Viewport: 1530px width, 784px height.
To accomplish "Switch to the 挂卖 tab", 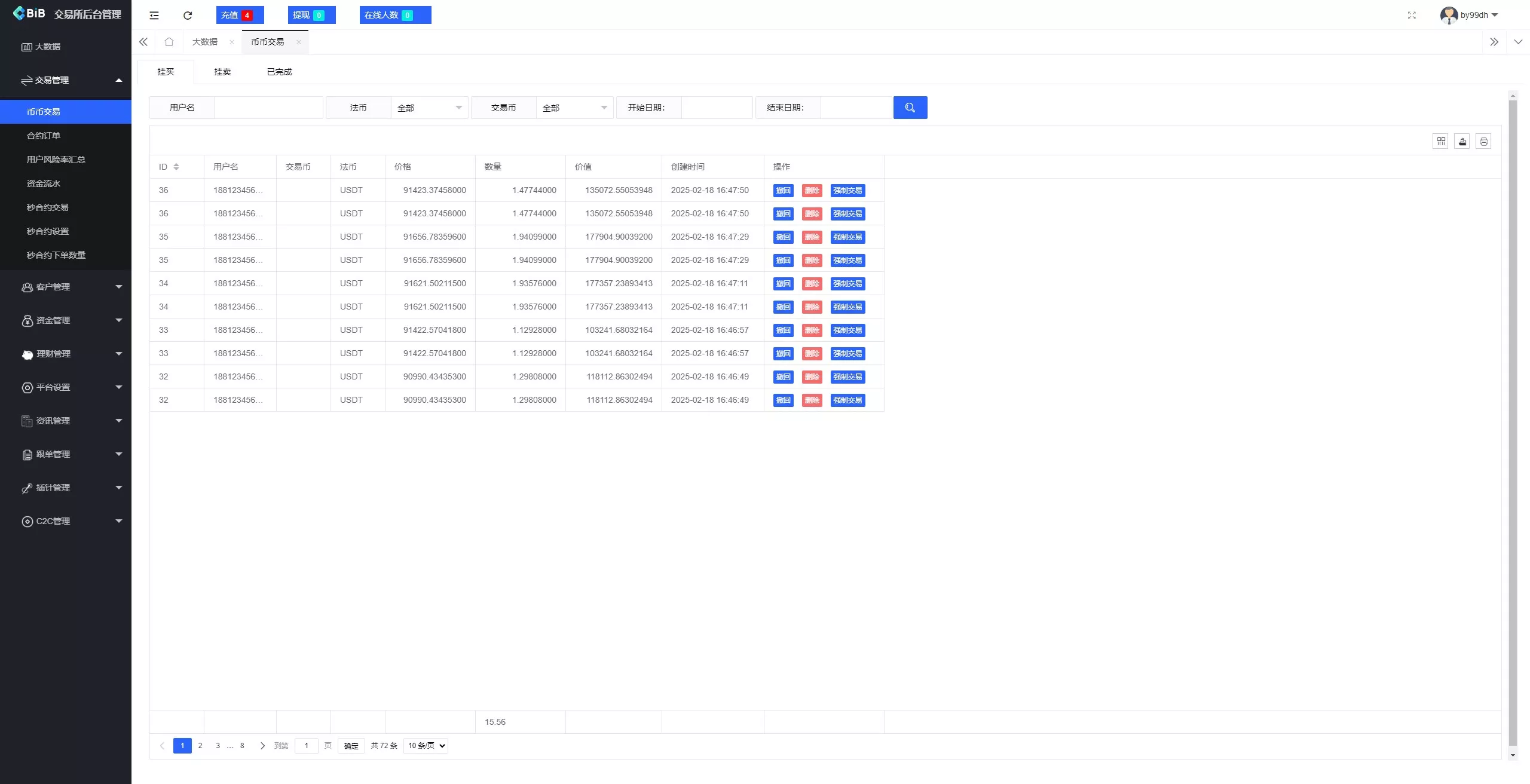I will 222,71.
